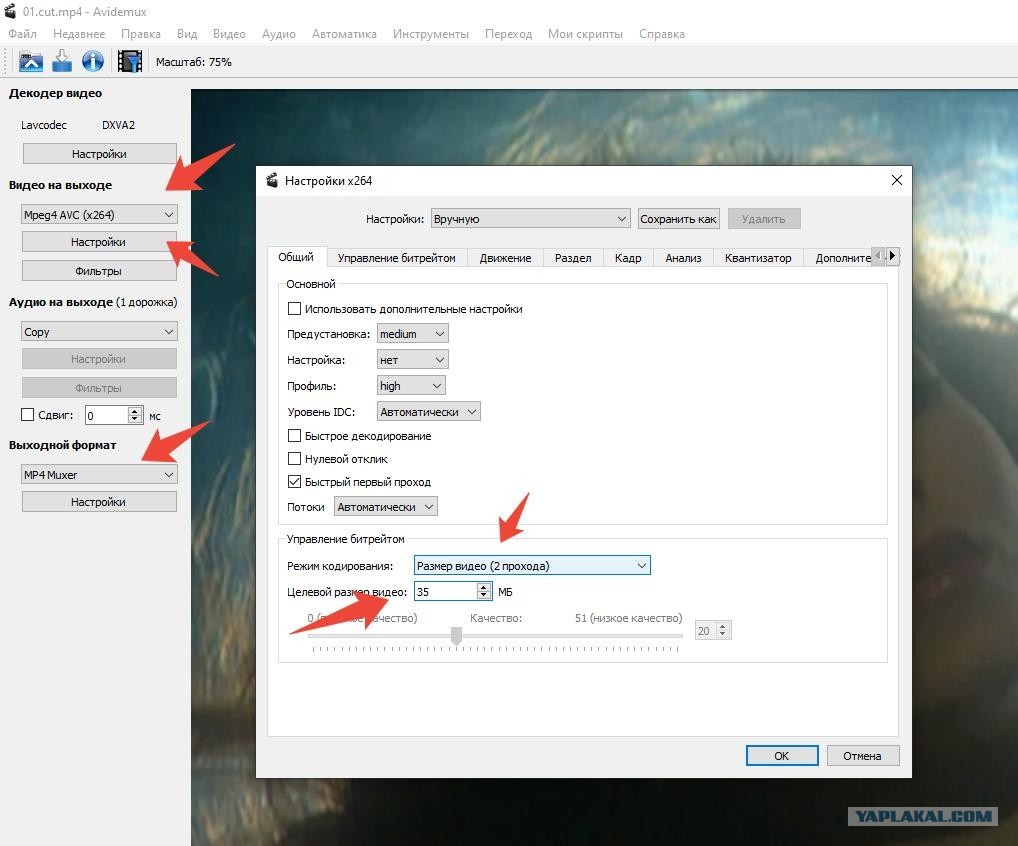1018x846 pixels.
Task: Click the Сохранить как button
Action: click(x=678, y=219)
